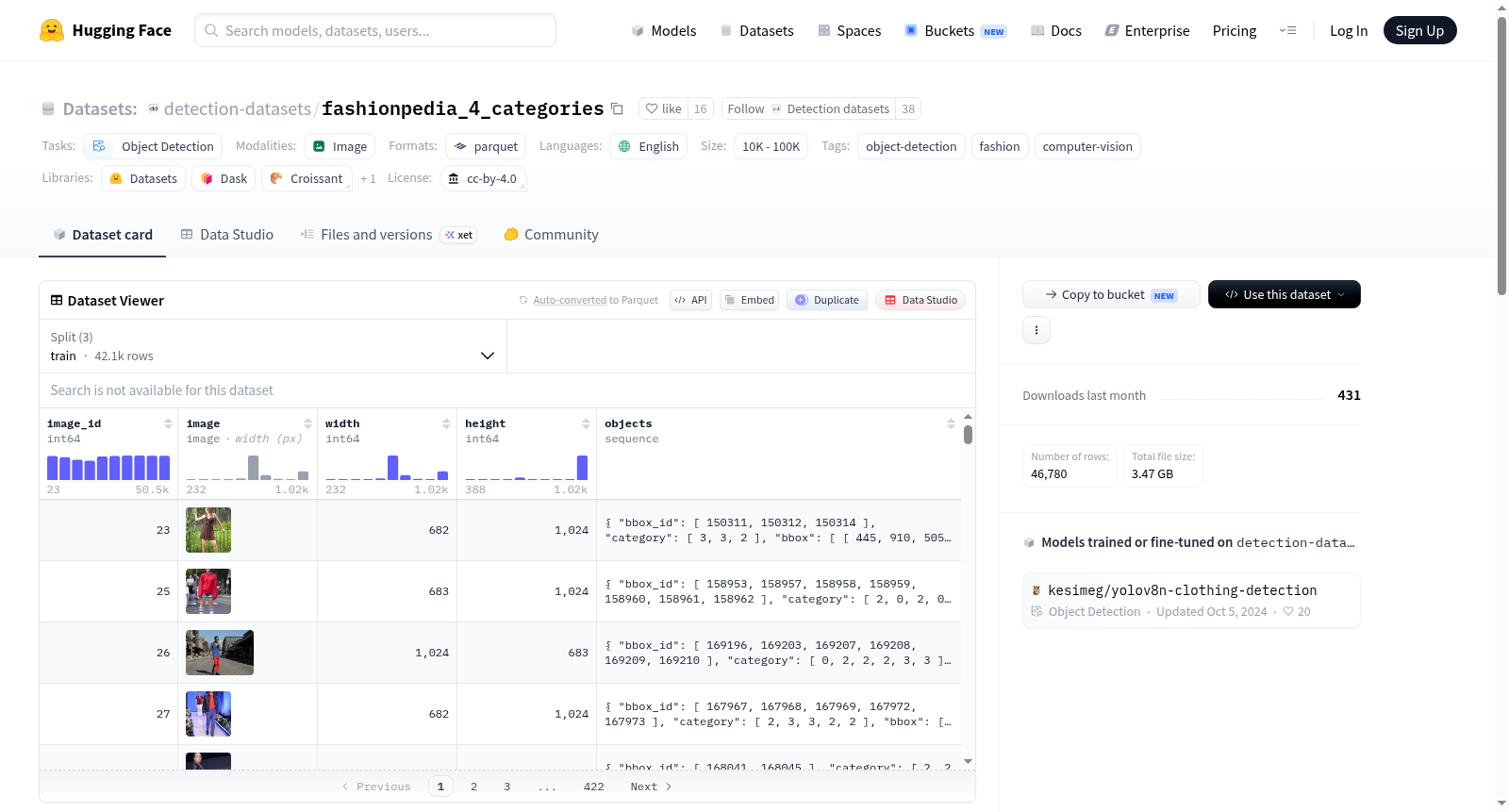
Task: Open Buckets in the top navigation
Action: coord(955,30)
